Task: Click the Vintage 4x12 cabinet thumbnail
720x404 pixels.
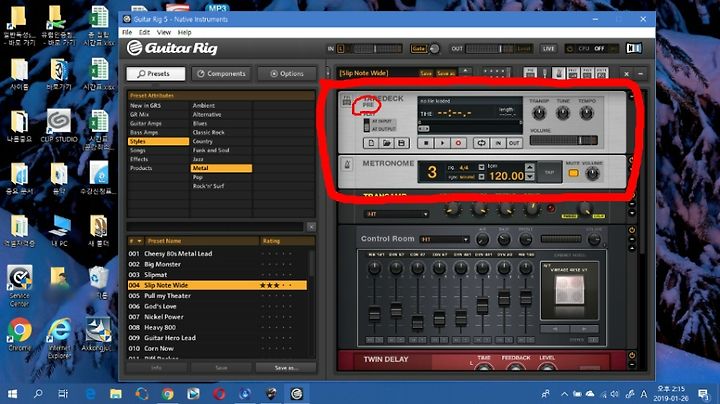Action: [569, 290]
